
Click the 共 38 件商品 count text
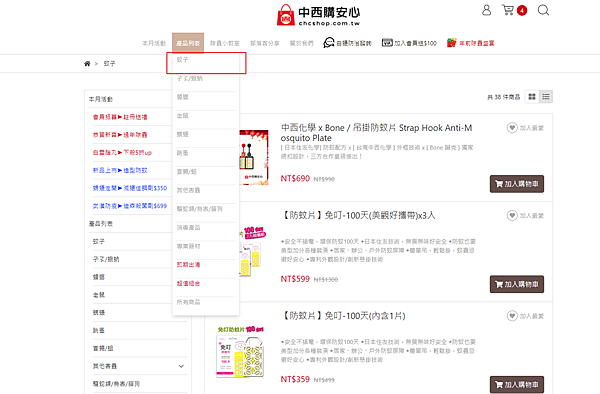(504, 97)
